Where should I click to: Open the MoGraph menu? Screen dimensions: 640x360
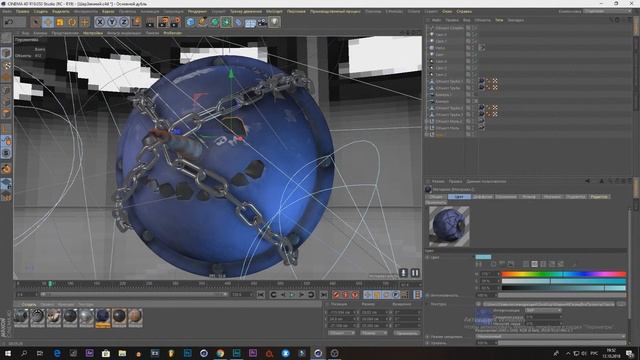tap(274, 11)
